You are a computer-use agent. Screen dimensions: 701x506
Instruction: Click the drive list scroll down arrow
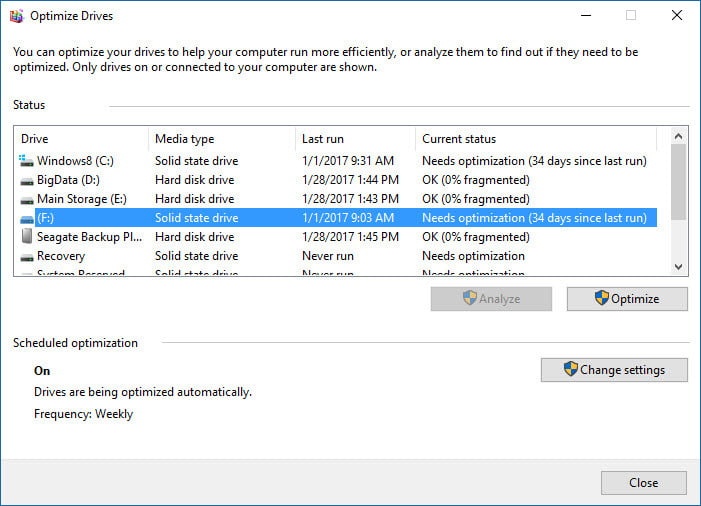(679, 267)
